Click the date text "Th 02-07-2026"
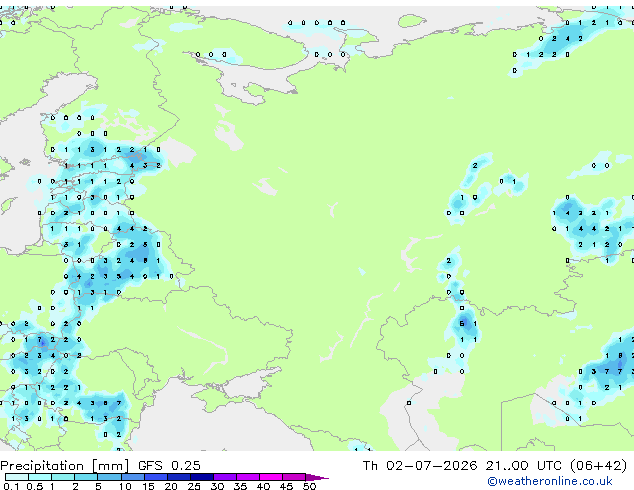This screenshot has height=490, width=634. [x=420, y=466]
